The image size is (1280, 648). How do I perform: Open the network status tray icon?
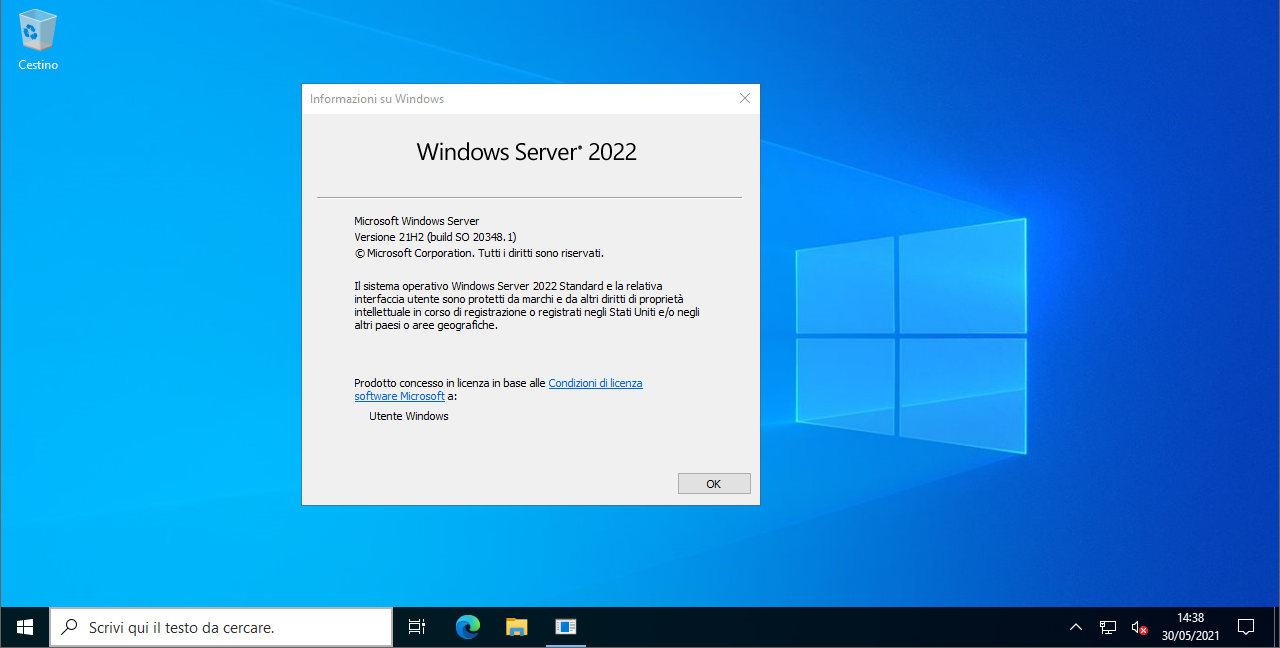click(x=1108, y=627)
